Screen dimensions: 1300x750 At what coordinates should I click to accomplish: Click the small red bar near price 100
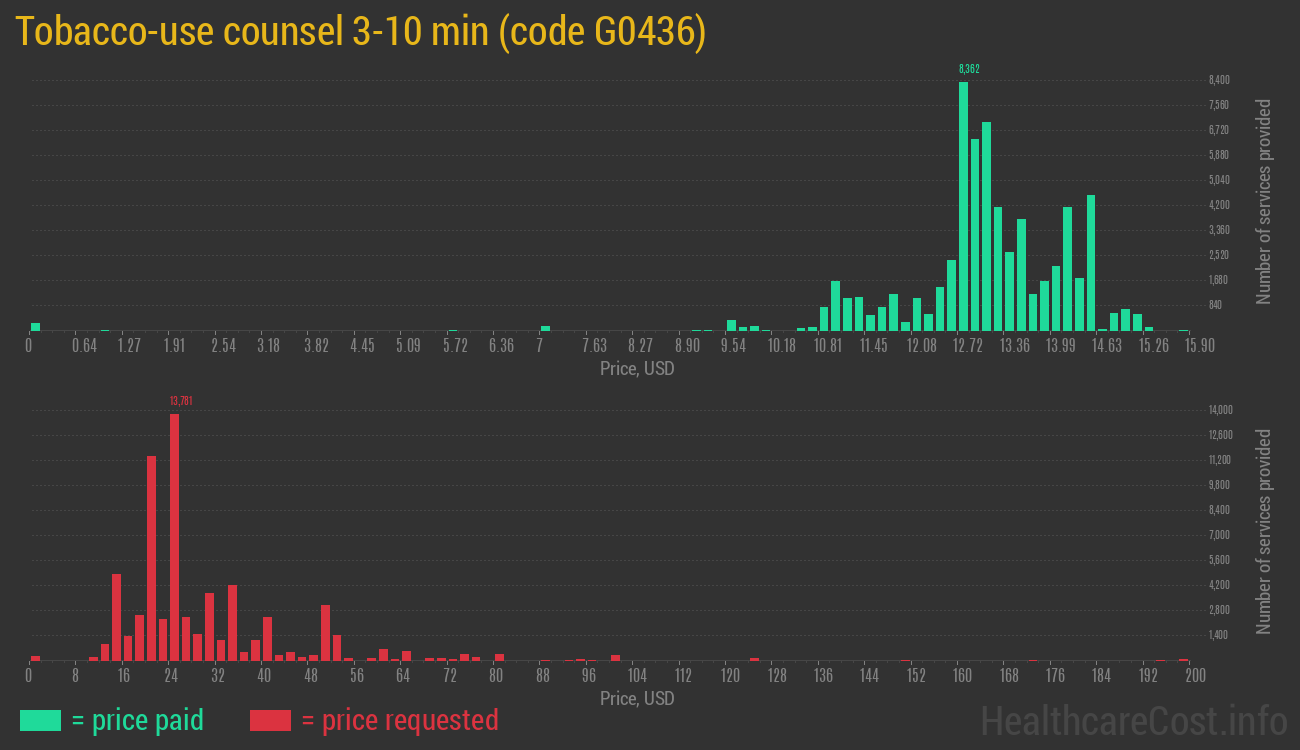pos(615,658)
